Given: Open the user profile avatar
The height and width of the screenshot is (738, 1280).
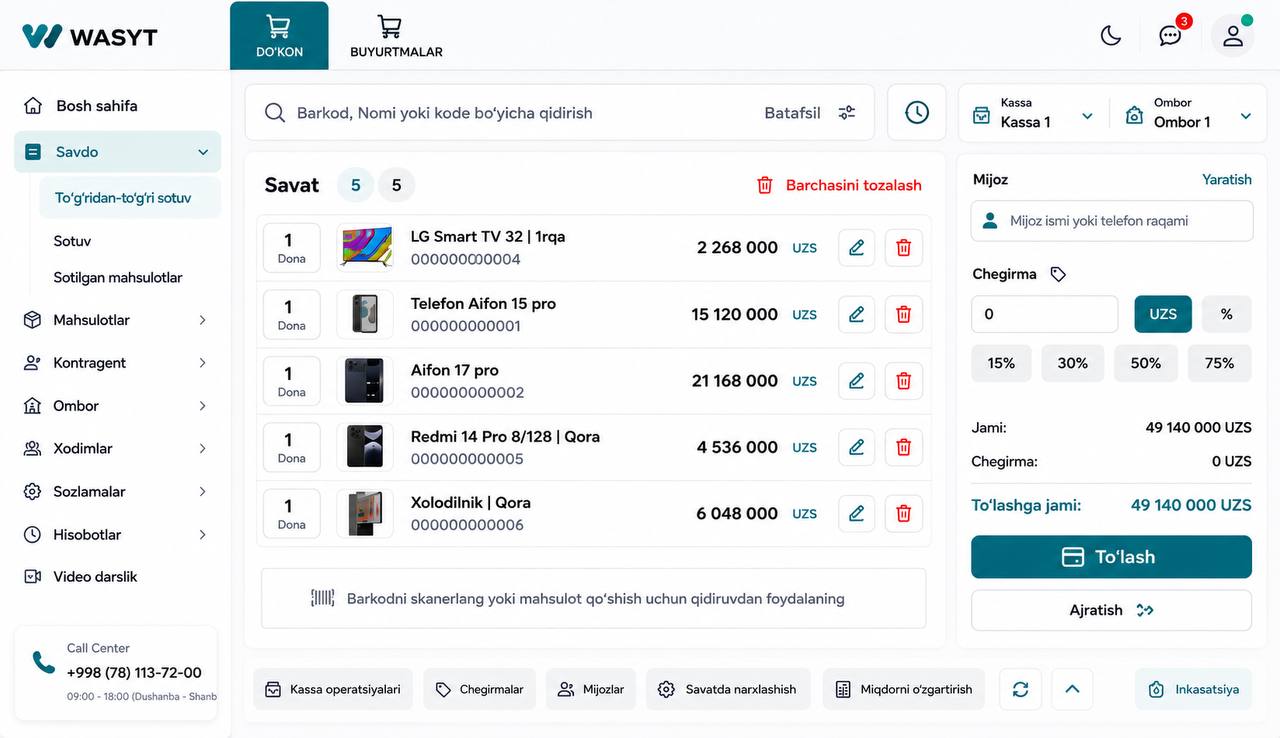Looking at the screenshot, I should 1233,36.
